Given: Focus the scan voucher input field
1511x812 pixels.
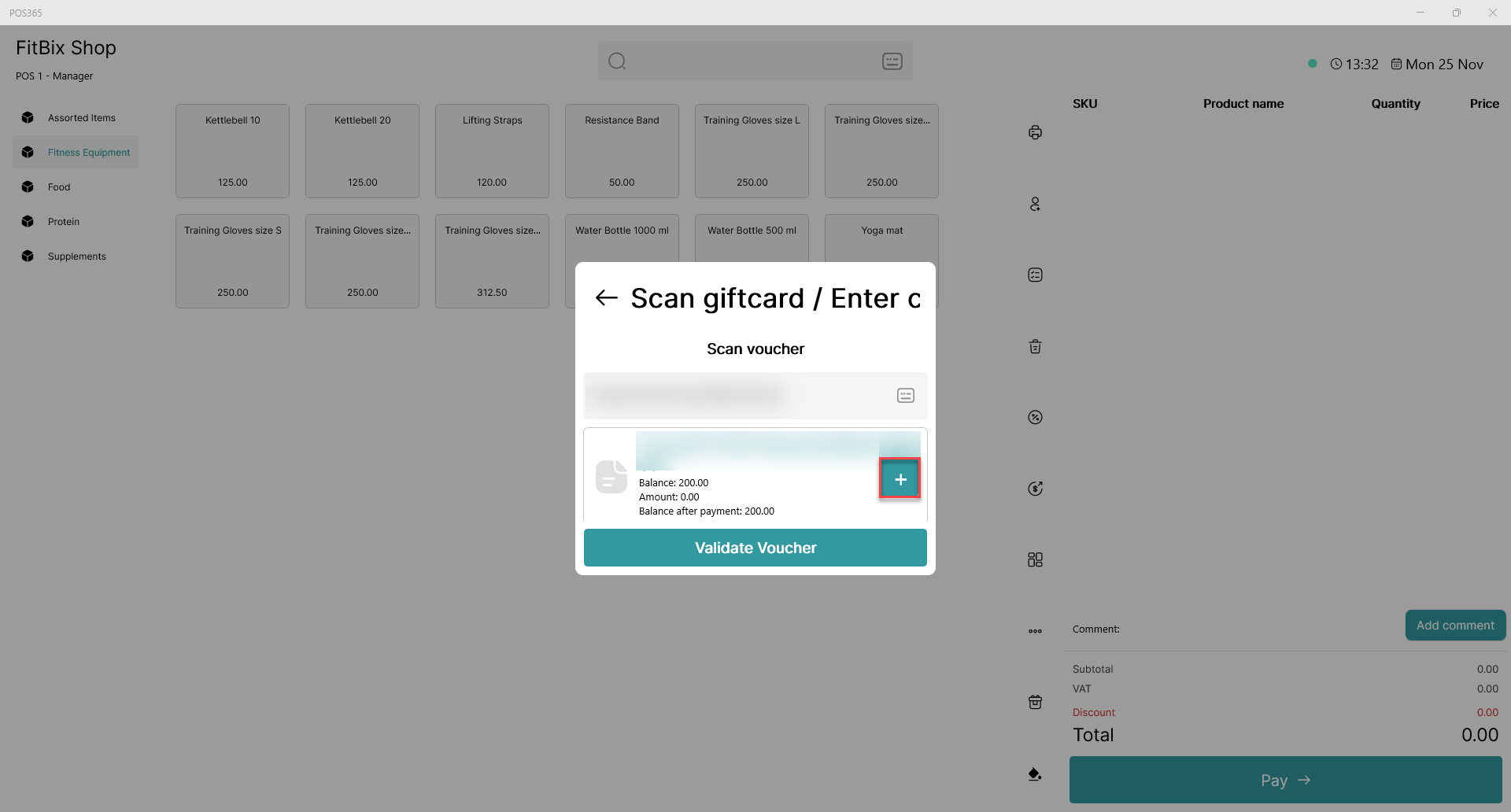Looking at the screenshot, I should coord(755,396).
